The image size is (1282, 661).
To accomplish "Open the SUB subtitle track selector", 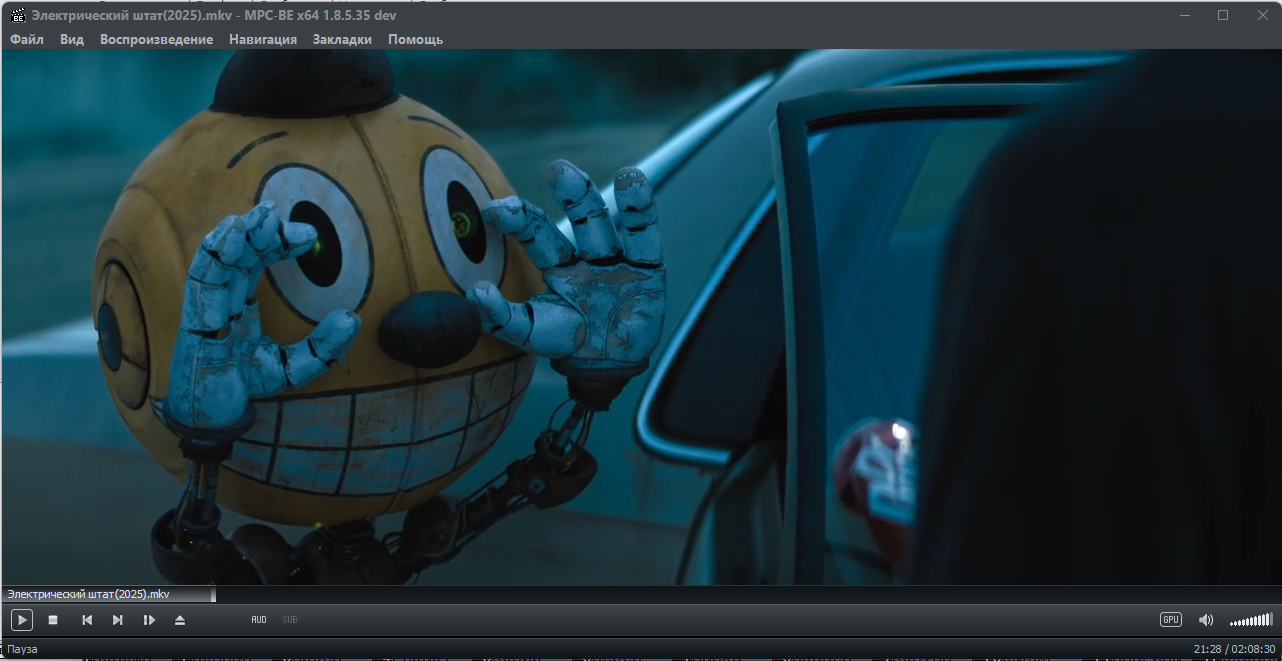I will [289, 620].
